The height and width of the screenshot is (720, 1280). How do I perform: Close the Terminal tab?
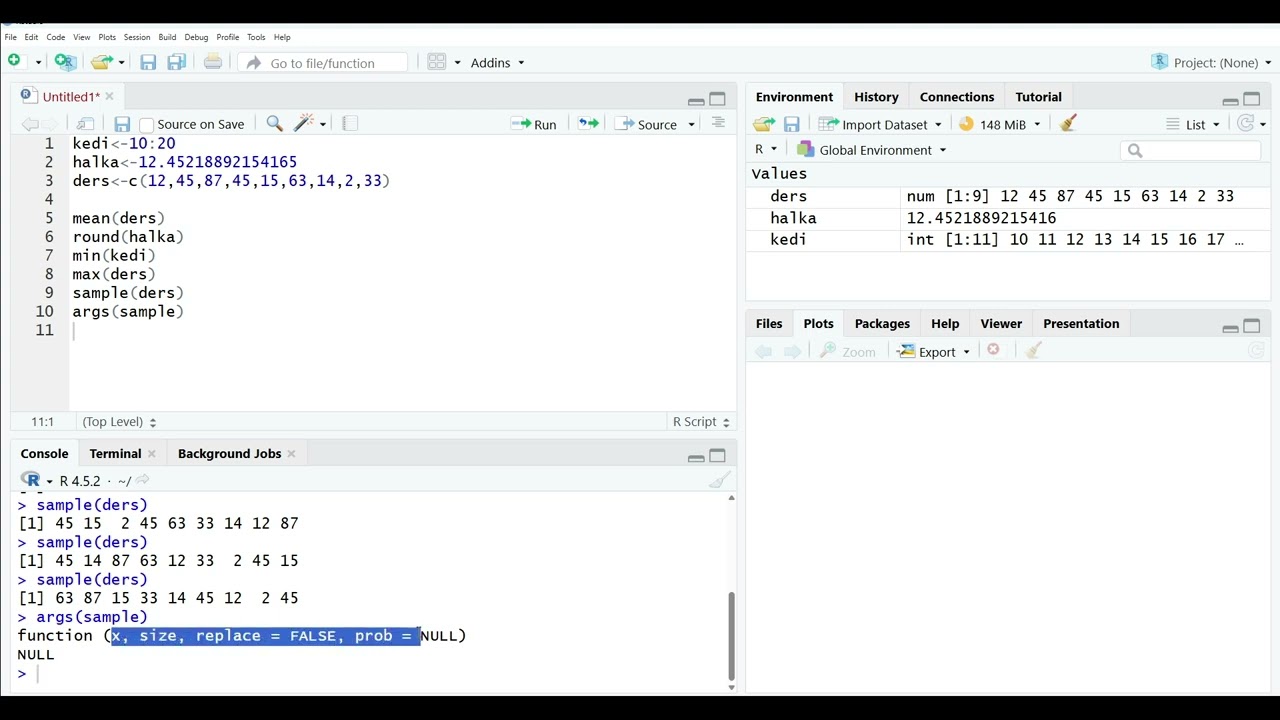point(152,454)
